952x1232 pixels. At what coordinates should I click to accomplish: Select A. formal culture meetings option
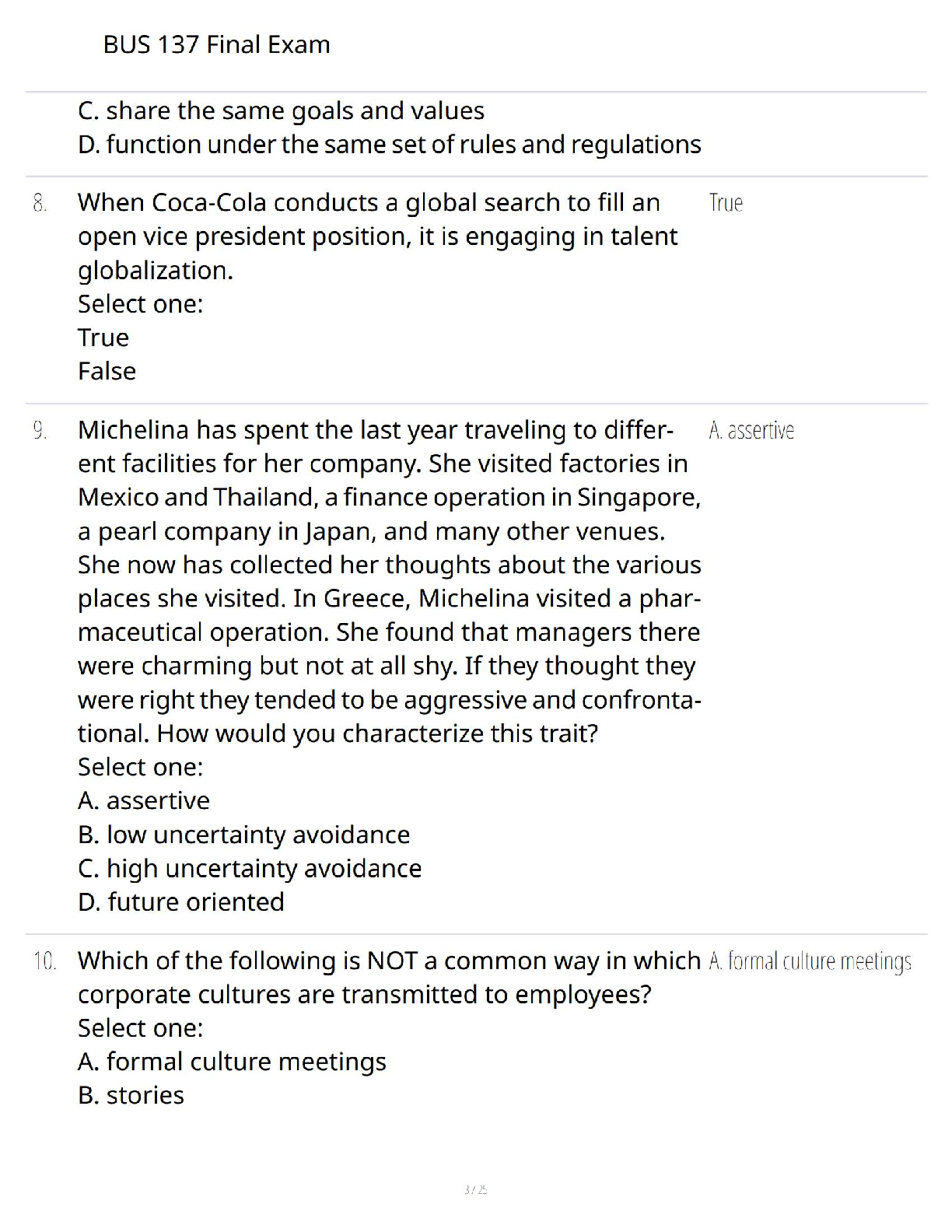pyautogui.click(x=232, y=1062)
